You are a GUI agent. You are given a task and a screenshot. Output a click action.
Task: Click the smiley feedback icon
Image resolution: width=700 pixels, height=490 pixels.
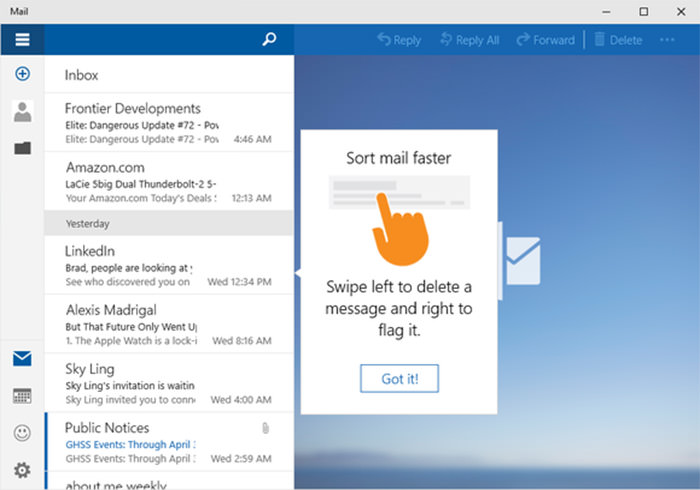click(x=22, y=433)
